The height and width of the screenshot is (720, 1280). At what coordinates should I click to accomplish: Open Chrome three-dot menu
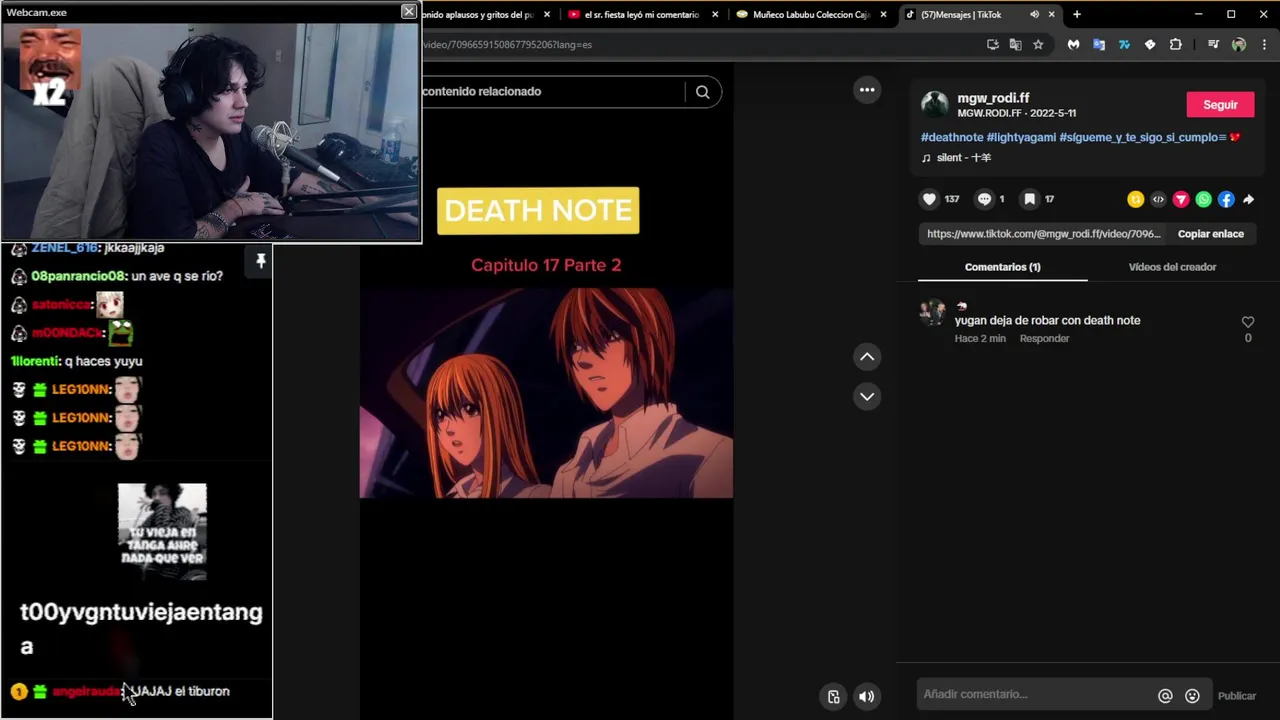tap(1265, 44)
